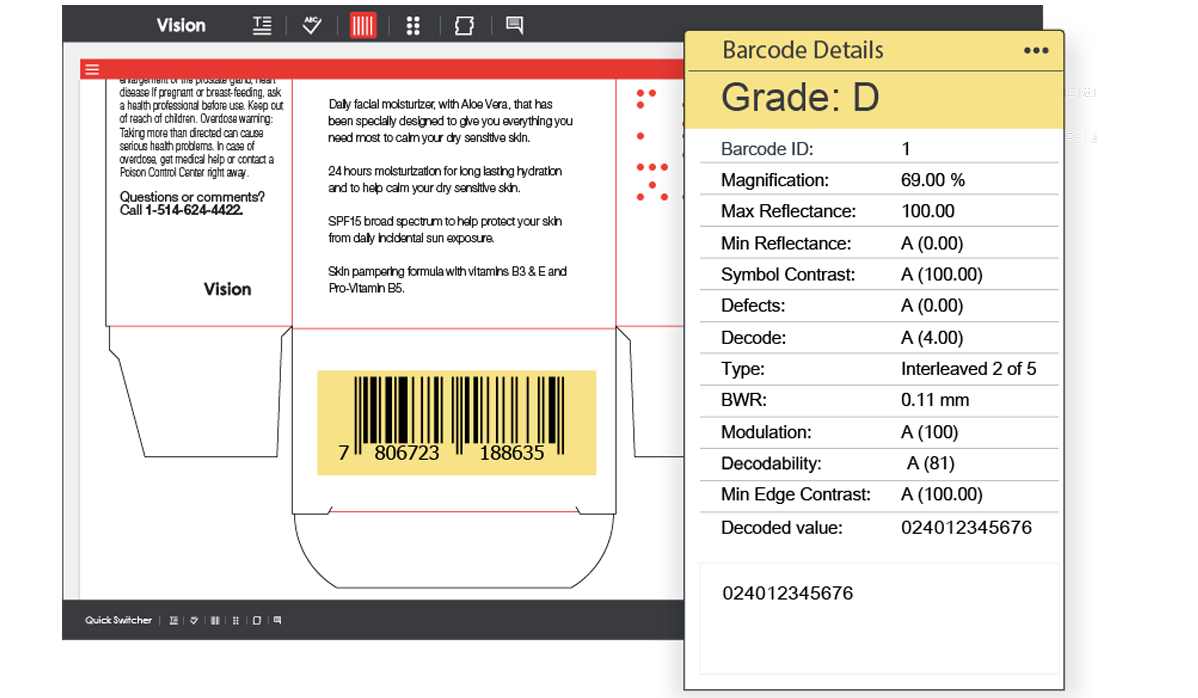
Task: Open the Comments tool in top toolbar
Action: [514, 25]
